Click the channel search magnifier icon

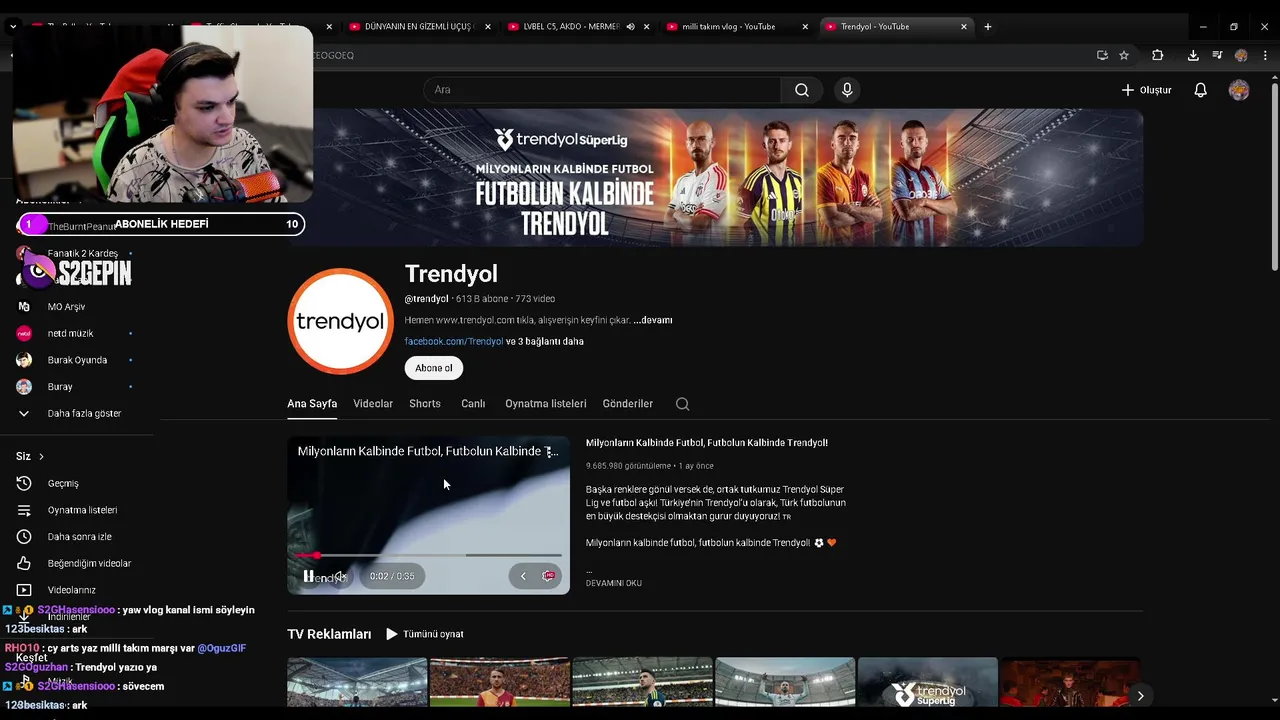682,404
